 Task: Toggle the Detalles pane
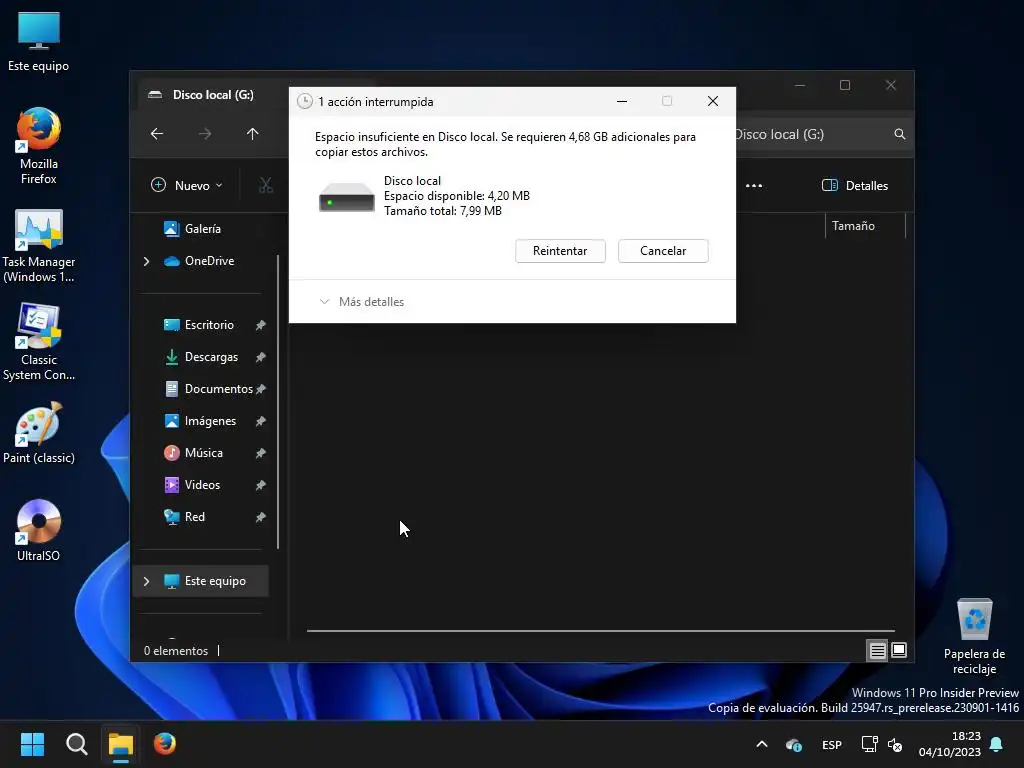click(855, 185)
